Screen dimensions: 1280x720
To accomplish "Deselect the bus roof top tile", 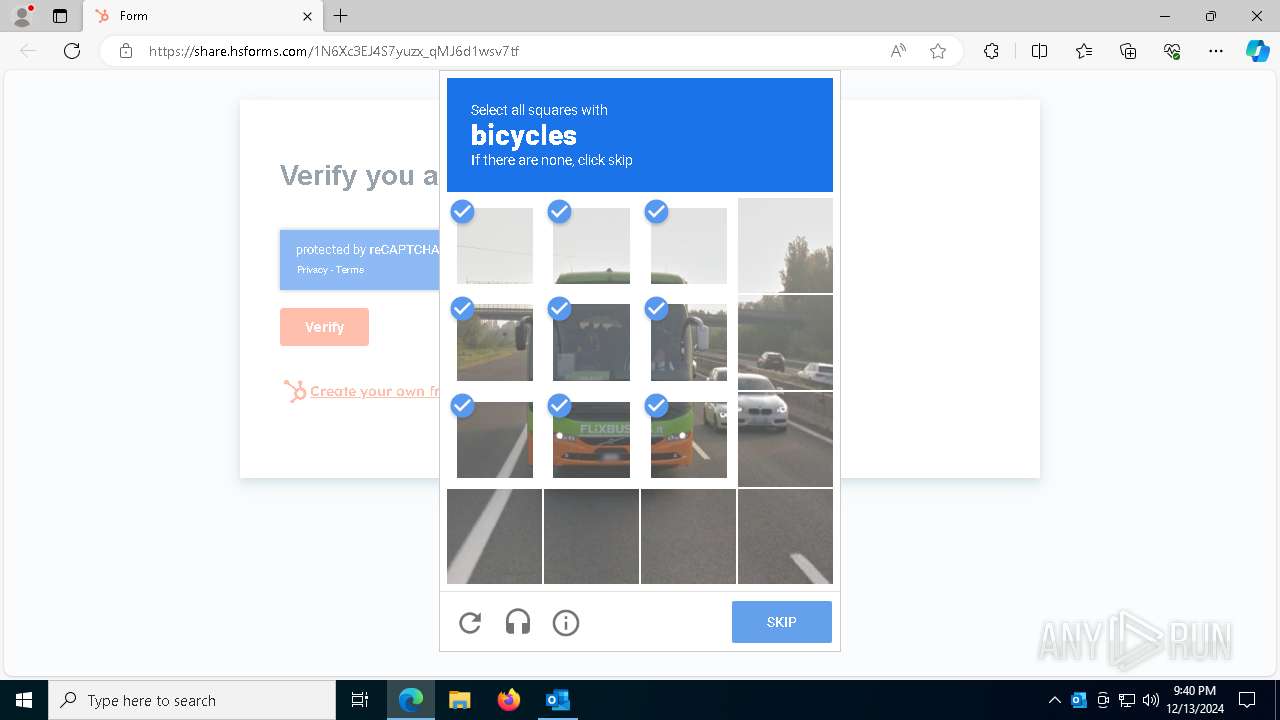I will 591,246.
